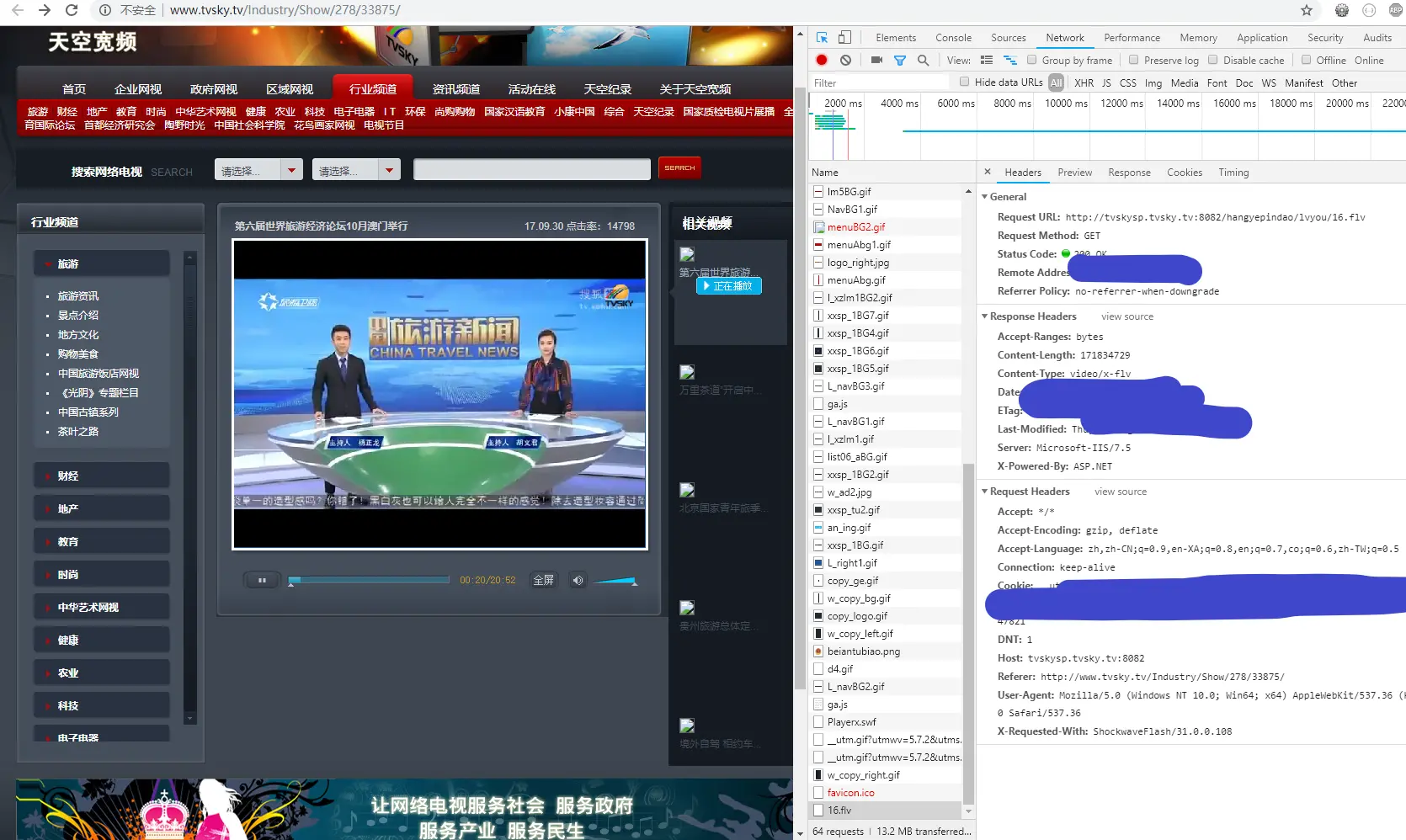
Task: Adjust the video volume slider
Action: tap(615, 580)
